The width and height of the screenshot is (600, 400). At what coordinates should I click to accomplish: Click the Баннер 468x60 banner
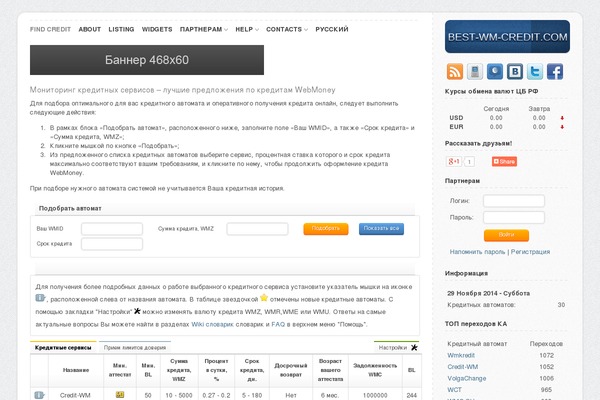(x=147, y=60)
